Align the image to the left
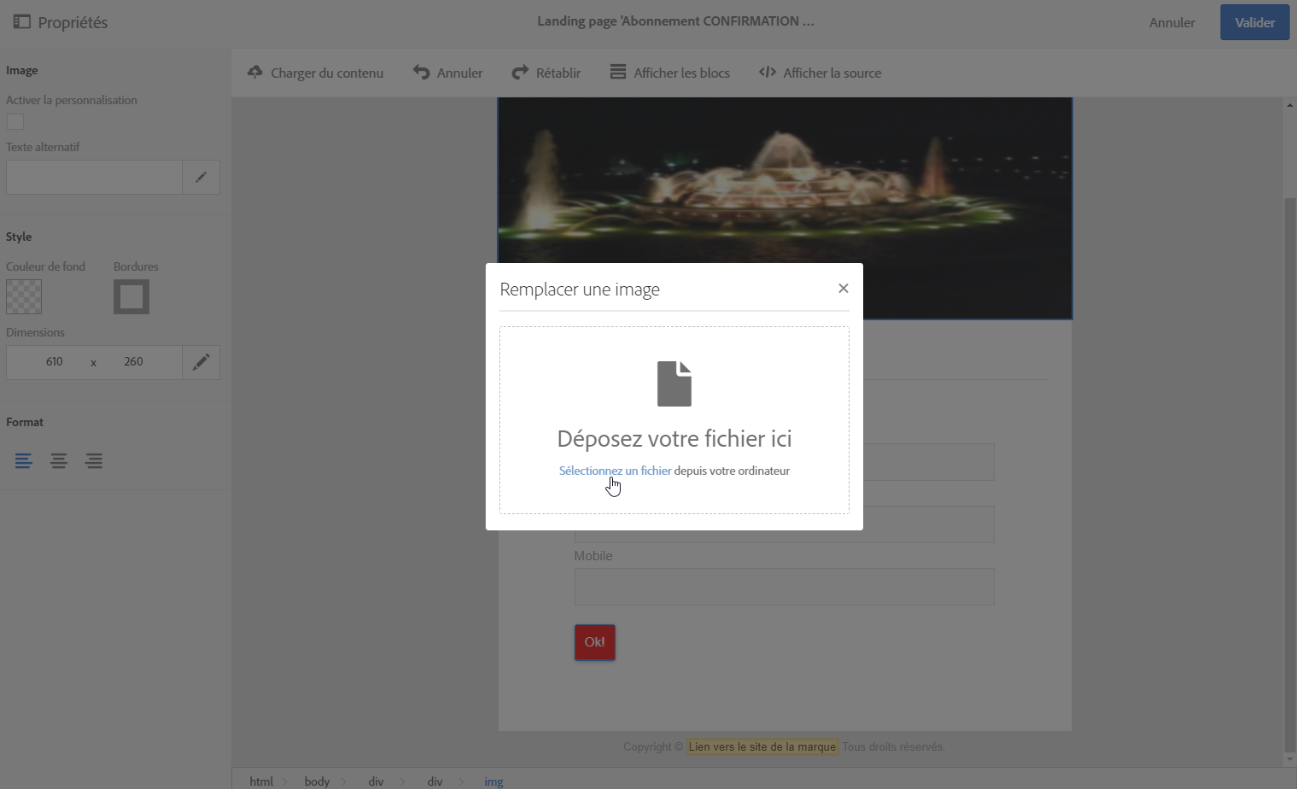The image size is (1297, 789). coord(23,461)
